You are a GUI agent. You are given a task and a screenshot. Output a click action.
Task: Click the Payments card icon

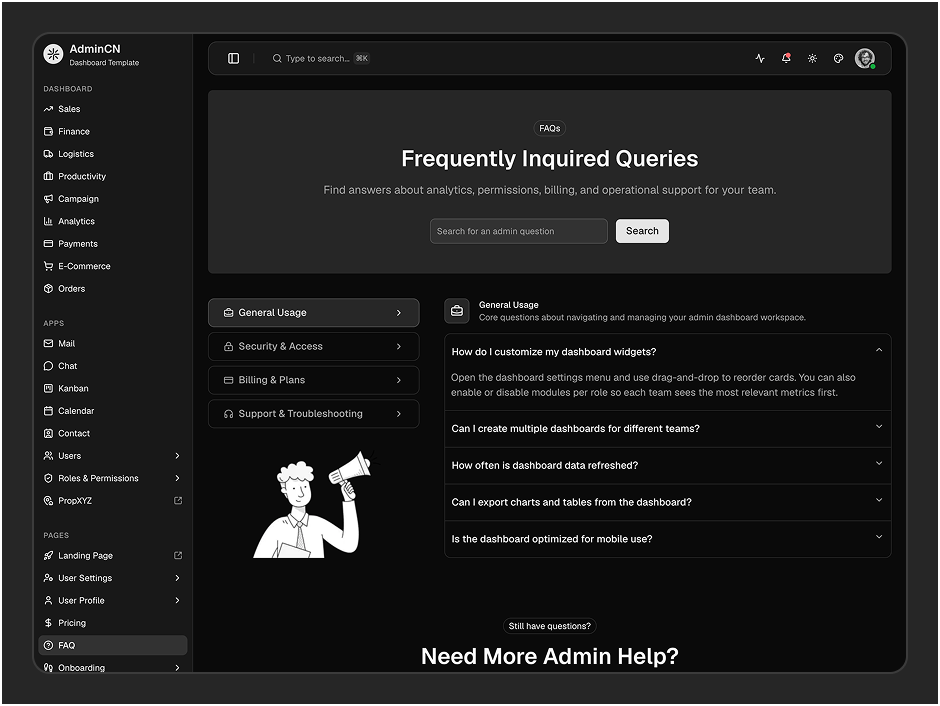(x=49, y=244)
